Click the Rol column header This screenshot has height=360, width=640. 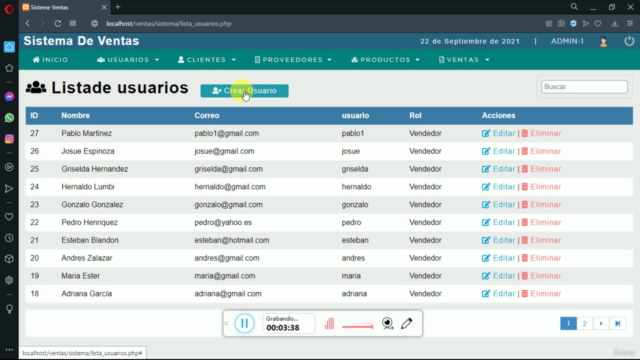(x=415, y=116)
